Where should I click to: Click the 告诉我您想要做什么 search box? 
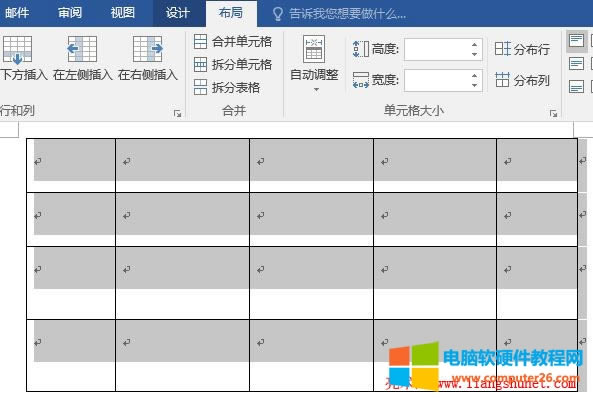[x=347, y=14]
